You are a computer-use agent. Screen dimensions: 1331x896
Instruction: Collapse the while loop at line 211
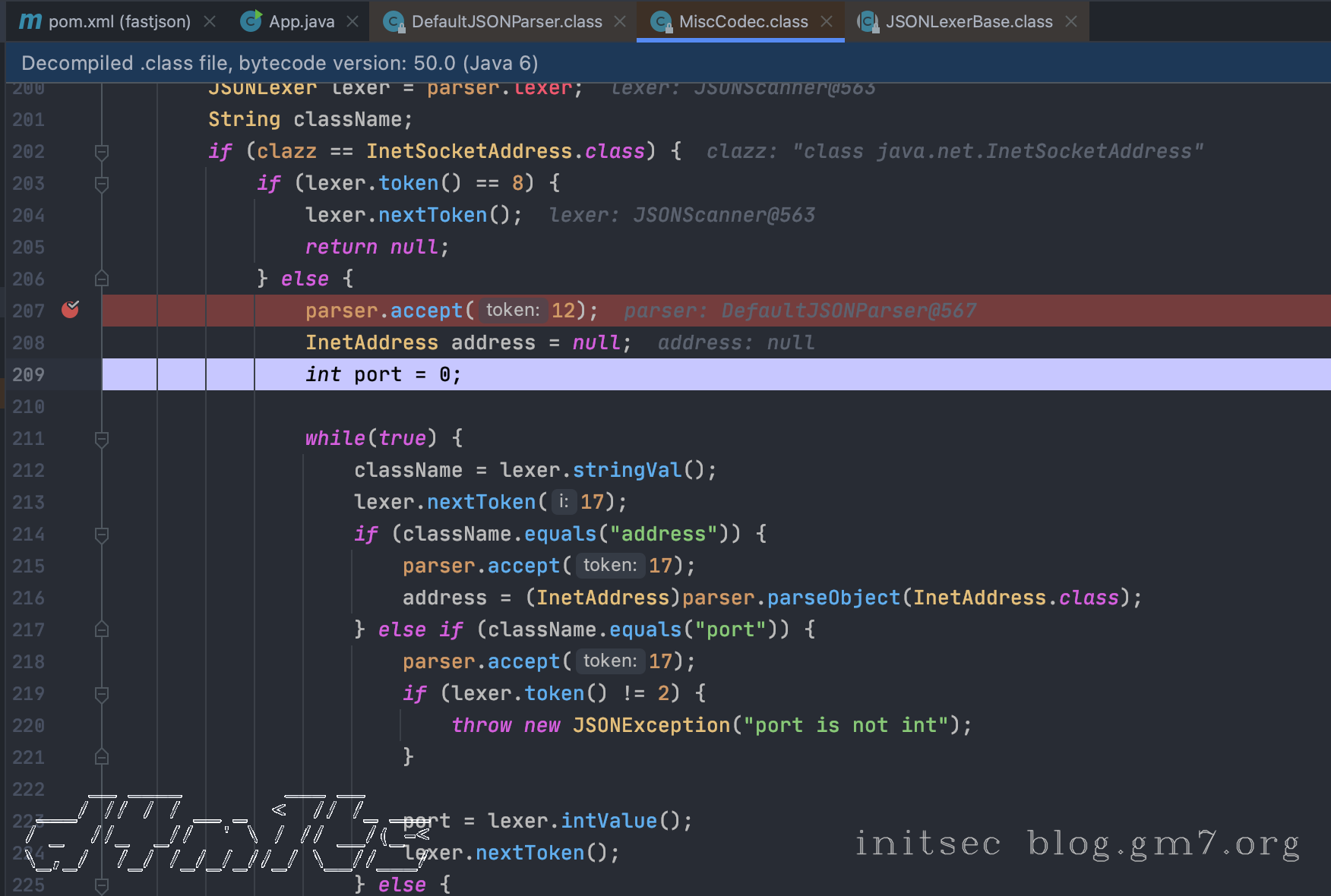pyautogui.click(x=101, y=439)
